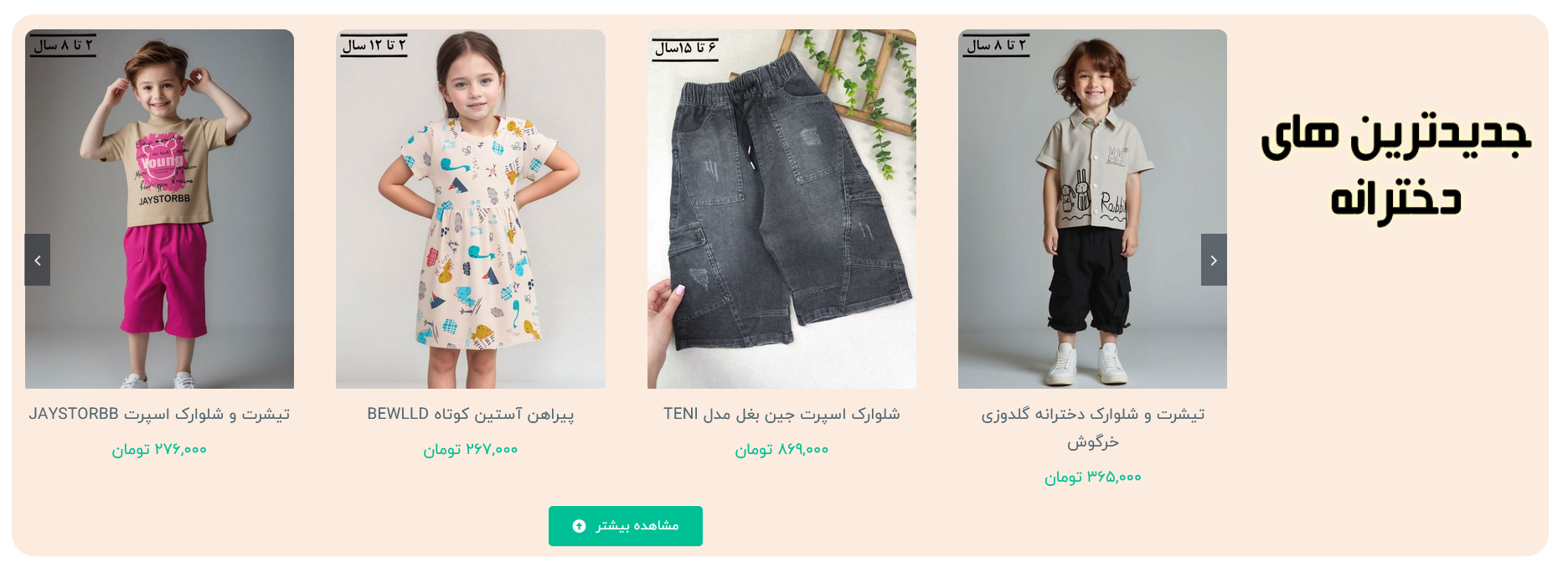
Task: Click the شلوارک اسپرت جین بغل مدل TENI title
Action: (781, 414)
